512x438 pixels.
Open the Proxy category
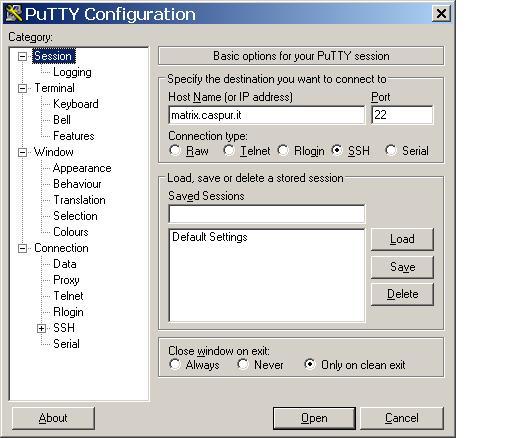(66, 280)
